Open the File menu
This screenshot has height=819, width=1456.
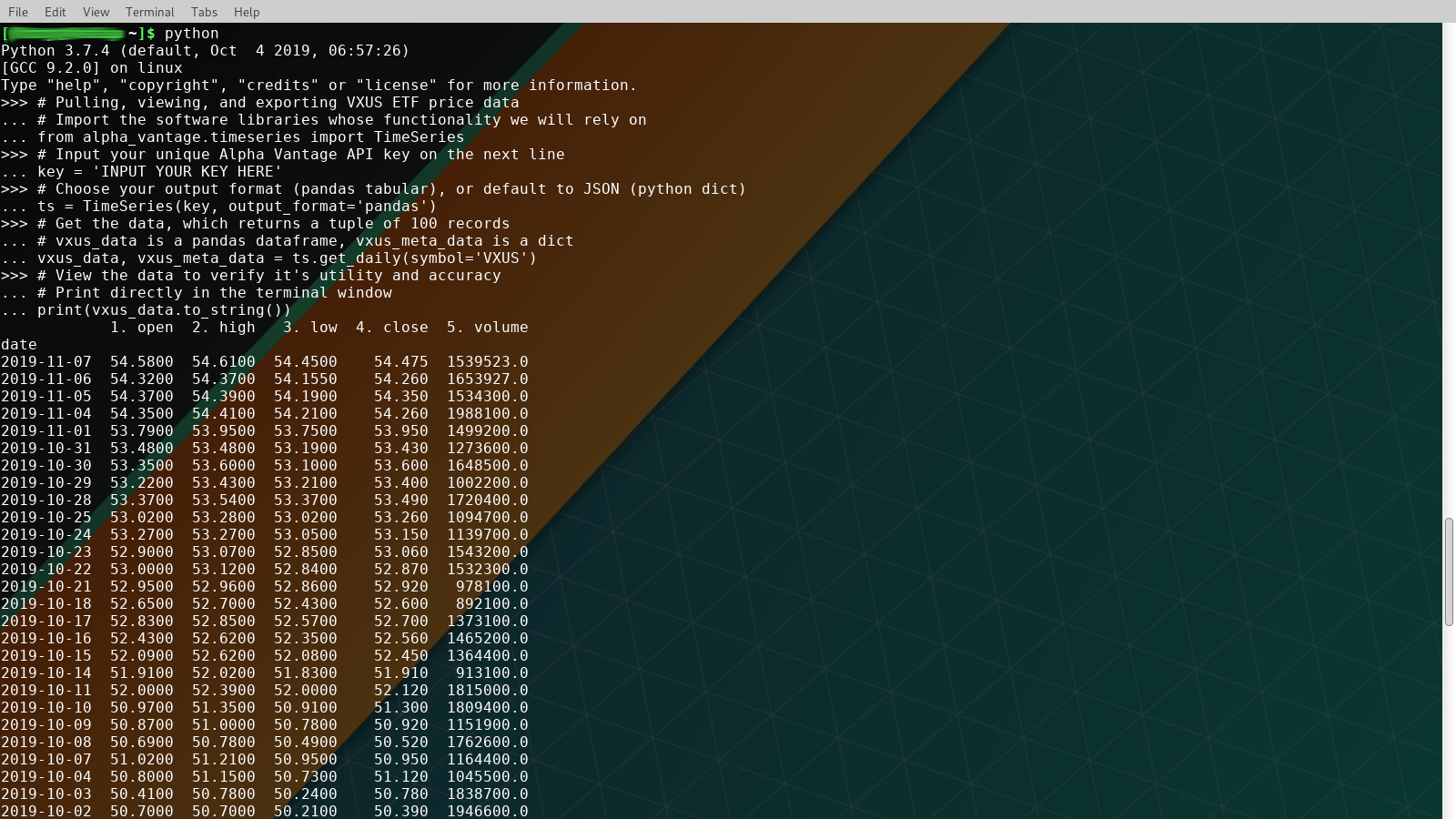[x=17, y=12]
